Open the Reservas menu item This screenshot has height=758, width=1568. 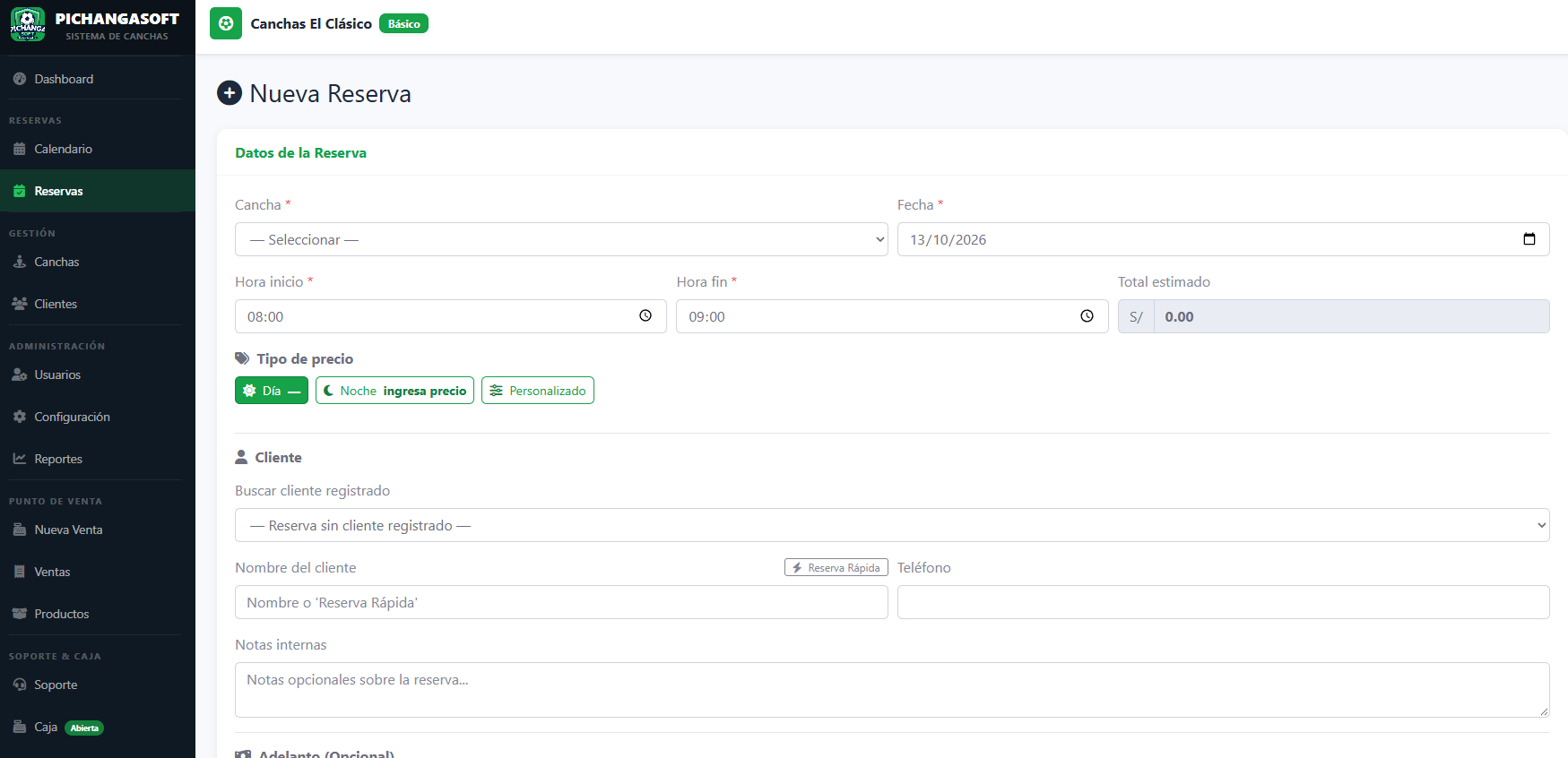(x=98, y=191)
